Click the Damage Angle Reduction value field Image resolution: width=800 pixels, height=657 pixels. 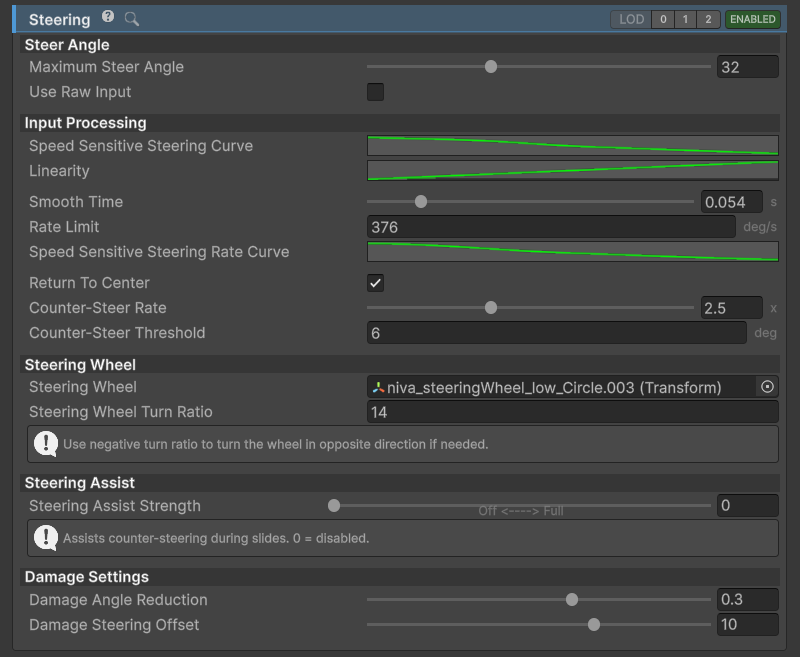[747, 600]
